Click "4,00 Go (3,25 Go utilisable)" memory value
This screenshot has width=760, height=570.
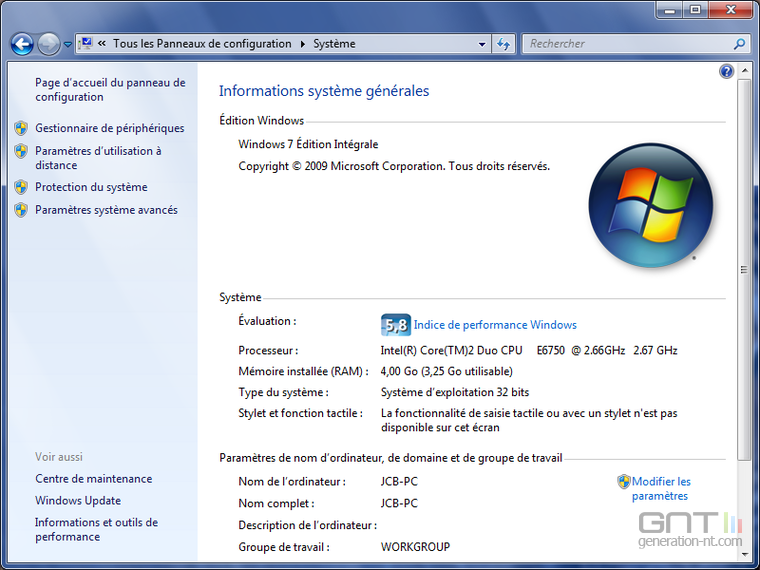(x=446, y=371)
